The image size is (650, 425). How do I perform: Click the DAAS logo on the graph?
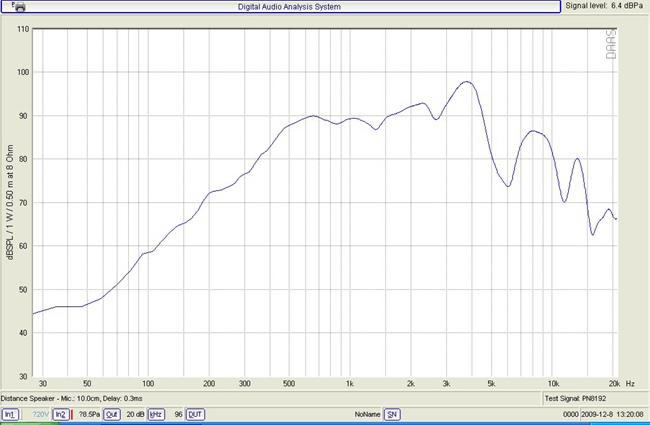[x=610, y=43]
